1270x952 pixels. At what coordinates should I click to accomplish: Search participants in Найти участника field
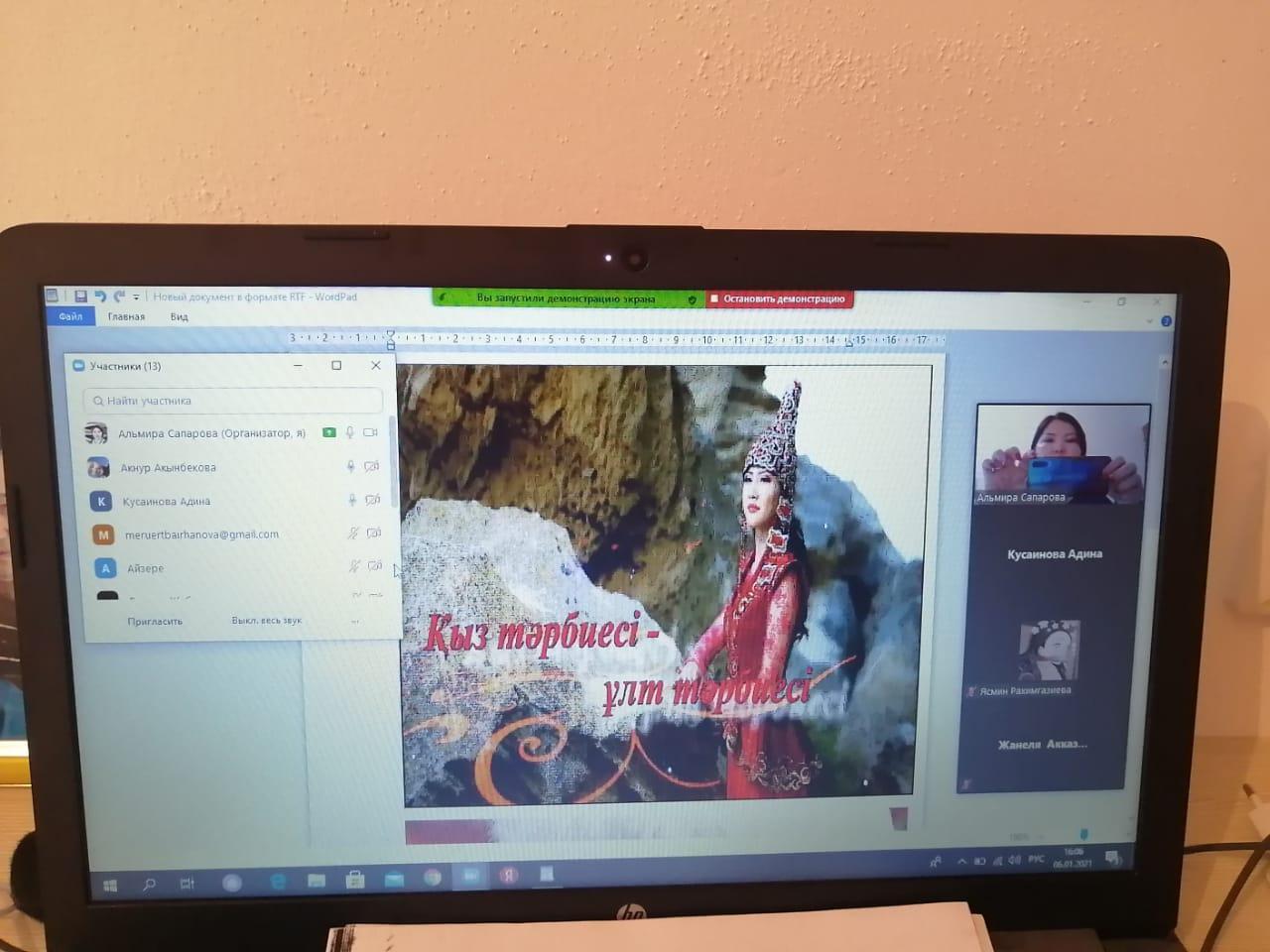pyautogui.click(x=233, y=401)
